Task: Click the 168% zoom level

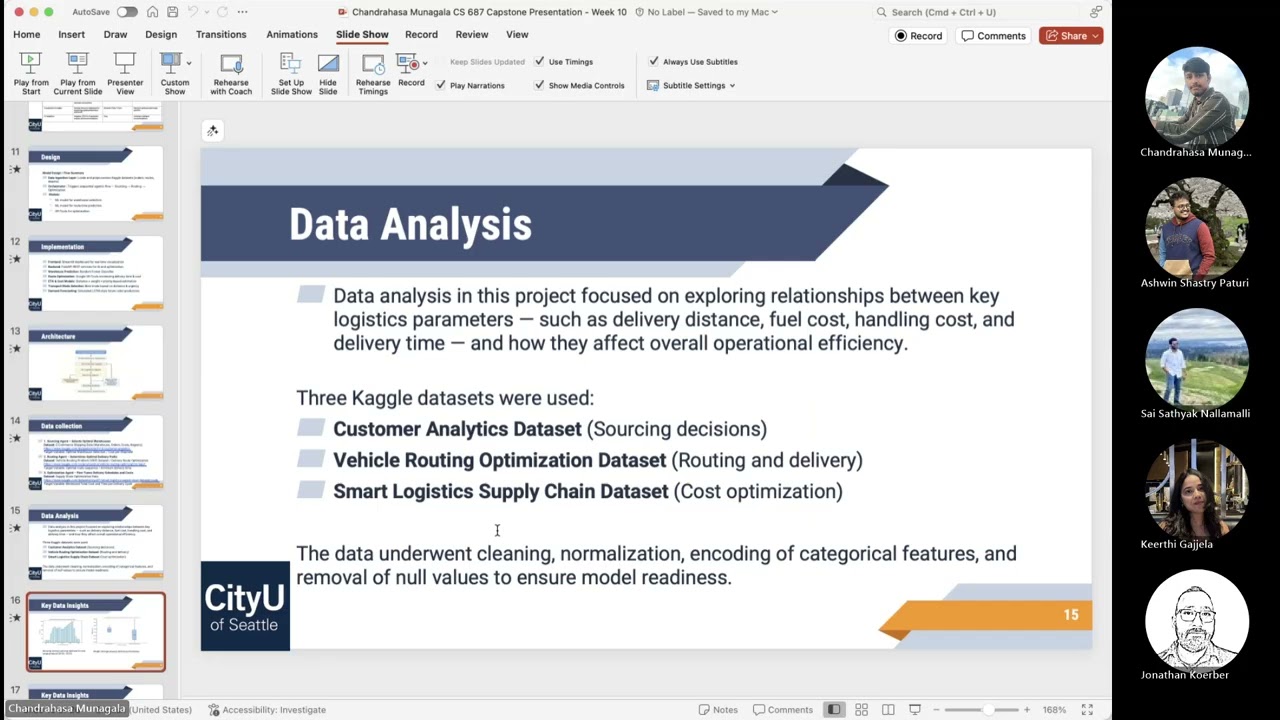Action: pos(1054,710)
